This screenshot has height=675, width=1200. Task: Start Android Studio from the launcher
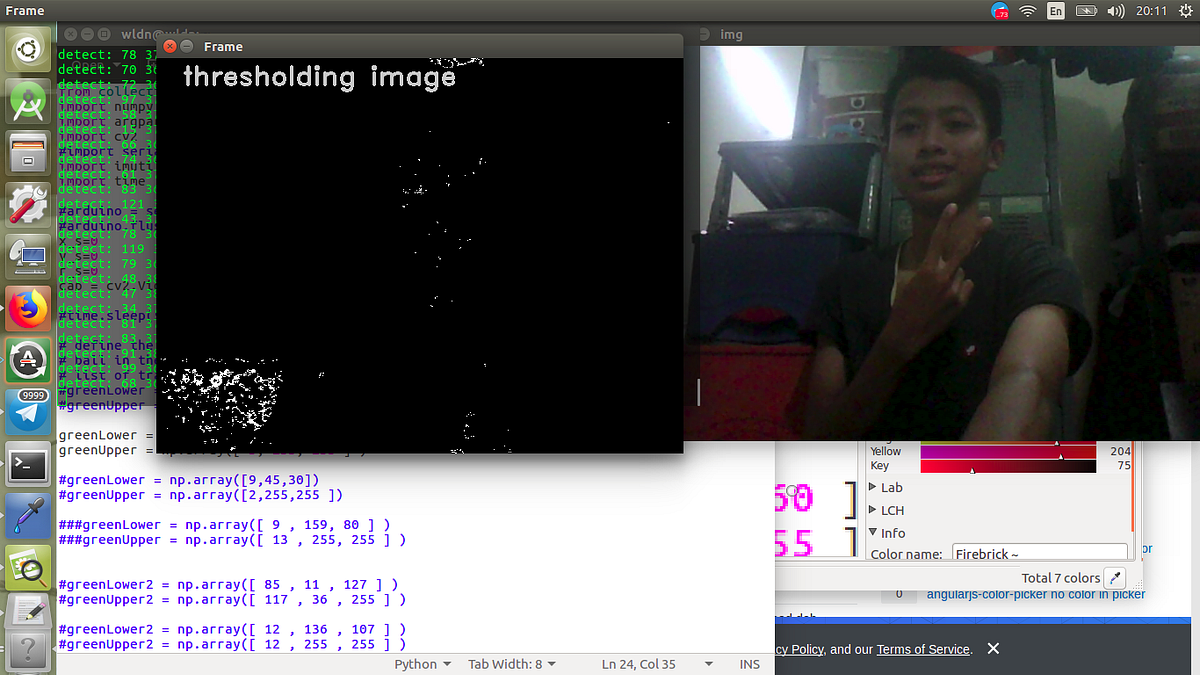27,100
